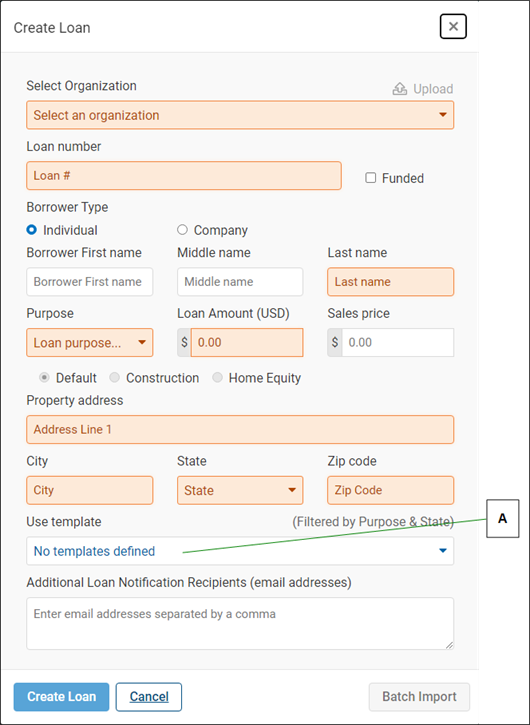
Task: Click the Loan number input field
Action: (x=184, y=176)
